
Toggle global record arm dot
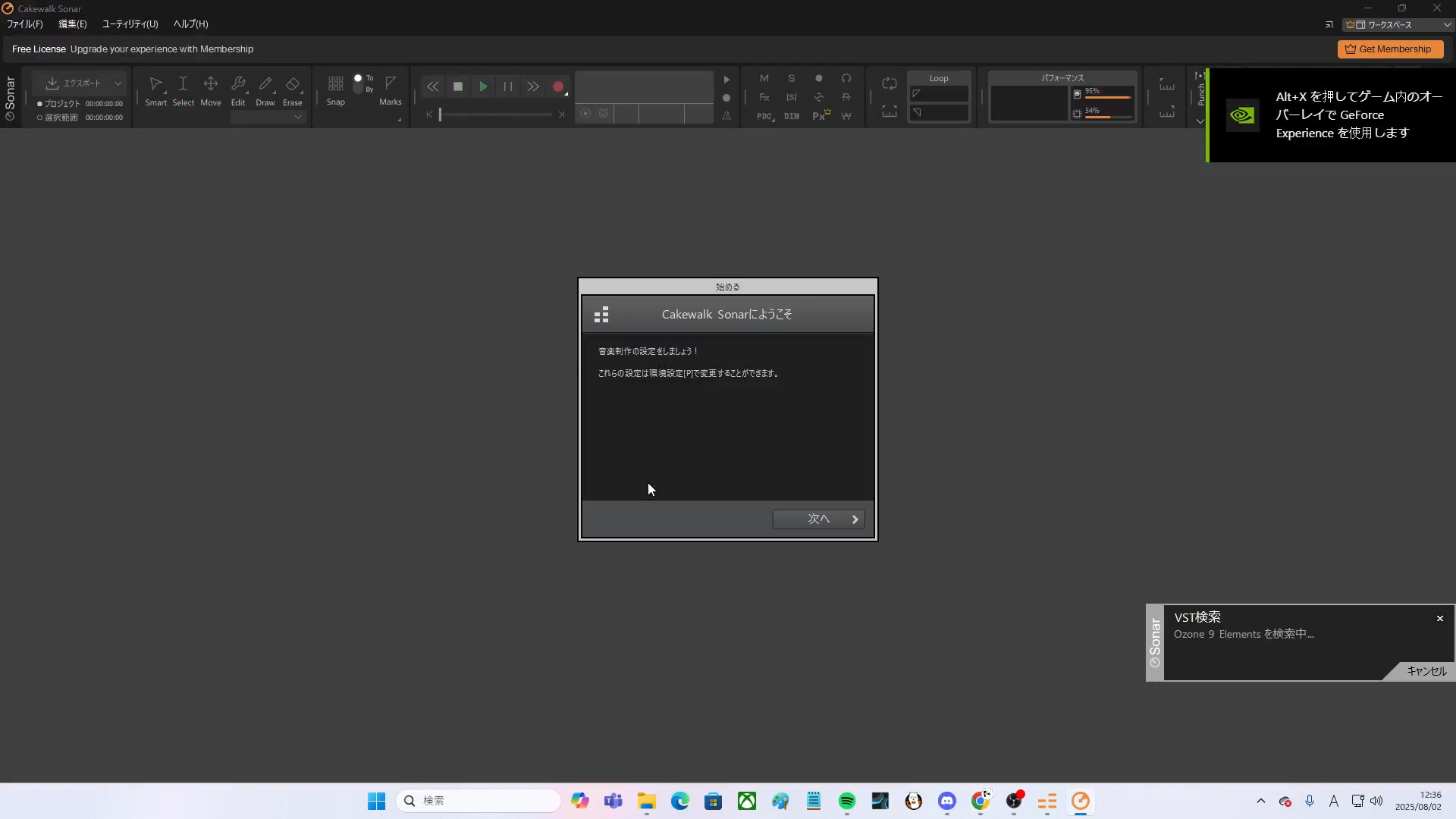coord(819,78)
